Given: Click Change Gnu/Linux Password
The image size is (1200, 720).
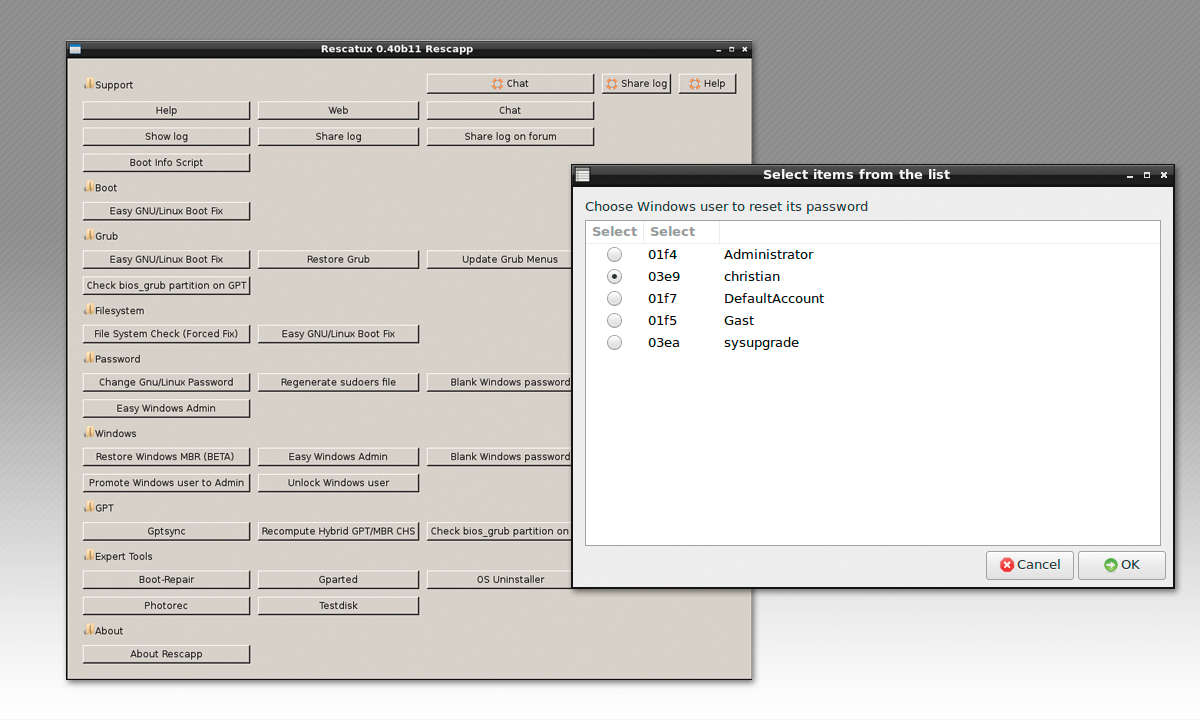Looking at the screenshot, I should [166, 383].
